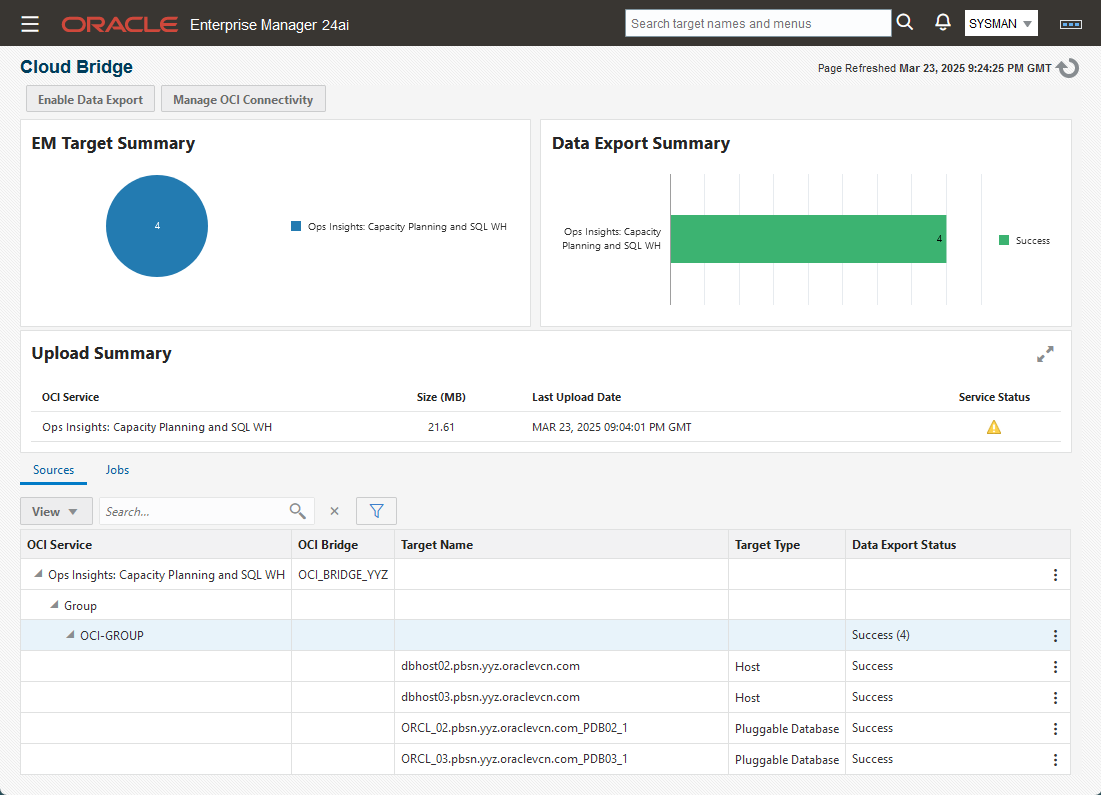Open the filter funnel for Sources table

point(376,511)
